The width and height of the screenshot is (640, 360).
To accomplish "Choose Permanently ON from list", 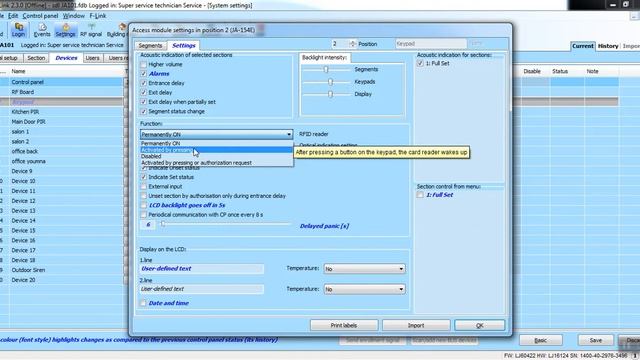I will tap(216, 143).
